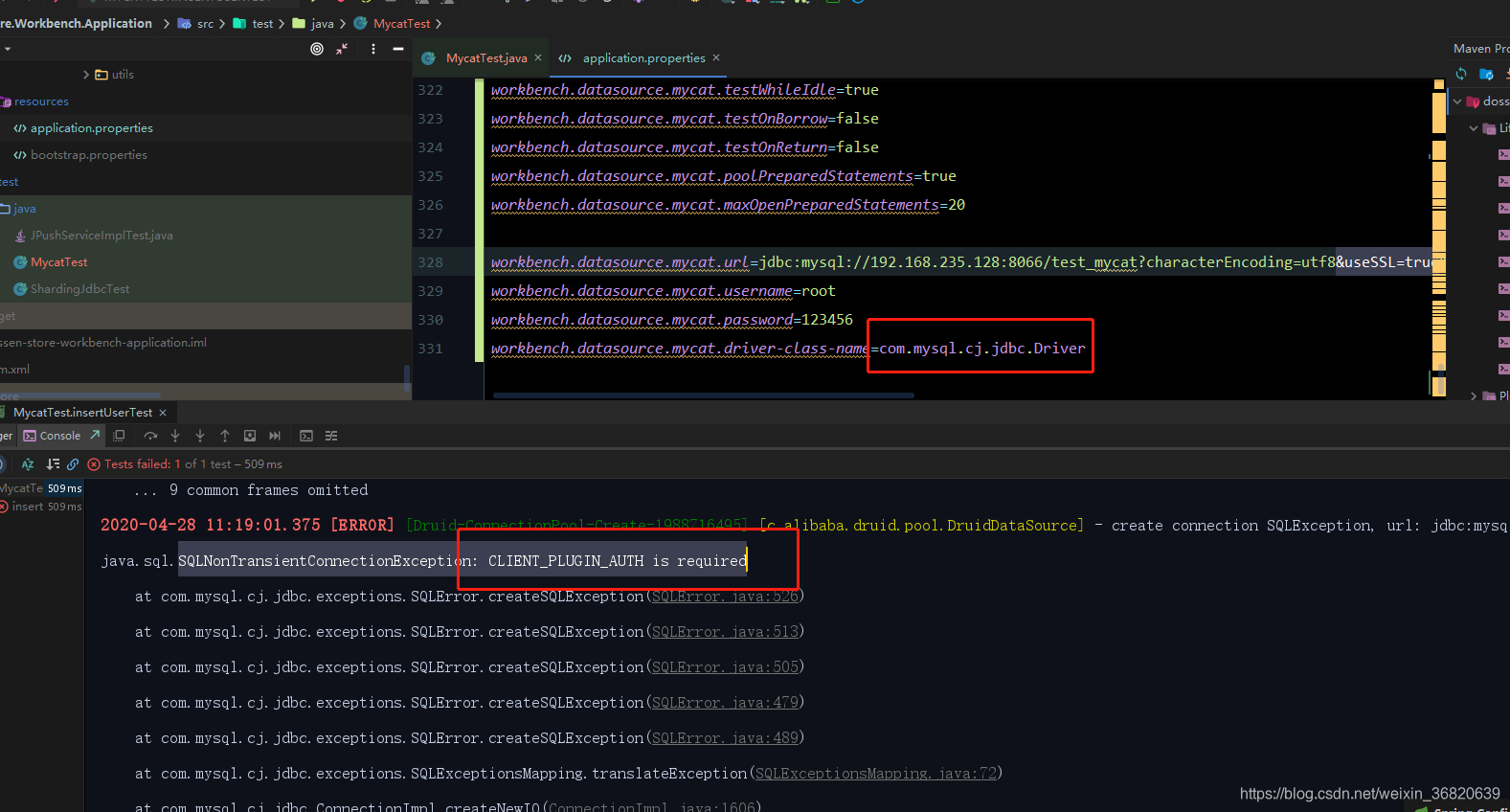
Task: Place cursor on line 328 url property
Action: (620, 262)
